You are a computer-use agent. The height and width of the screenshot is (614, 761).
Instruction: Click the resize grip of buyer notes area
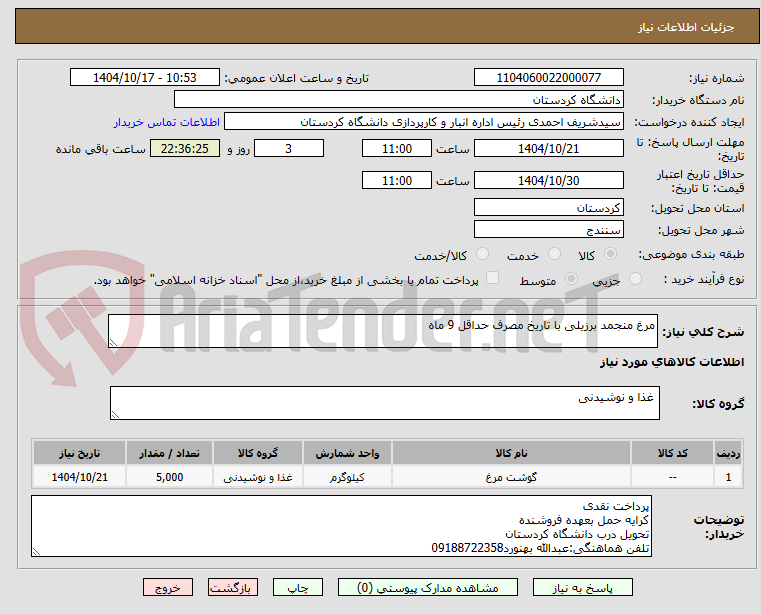click(36, 551)
